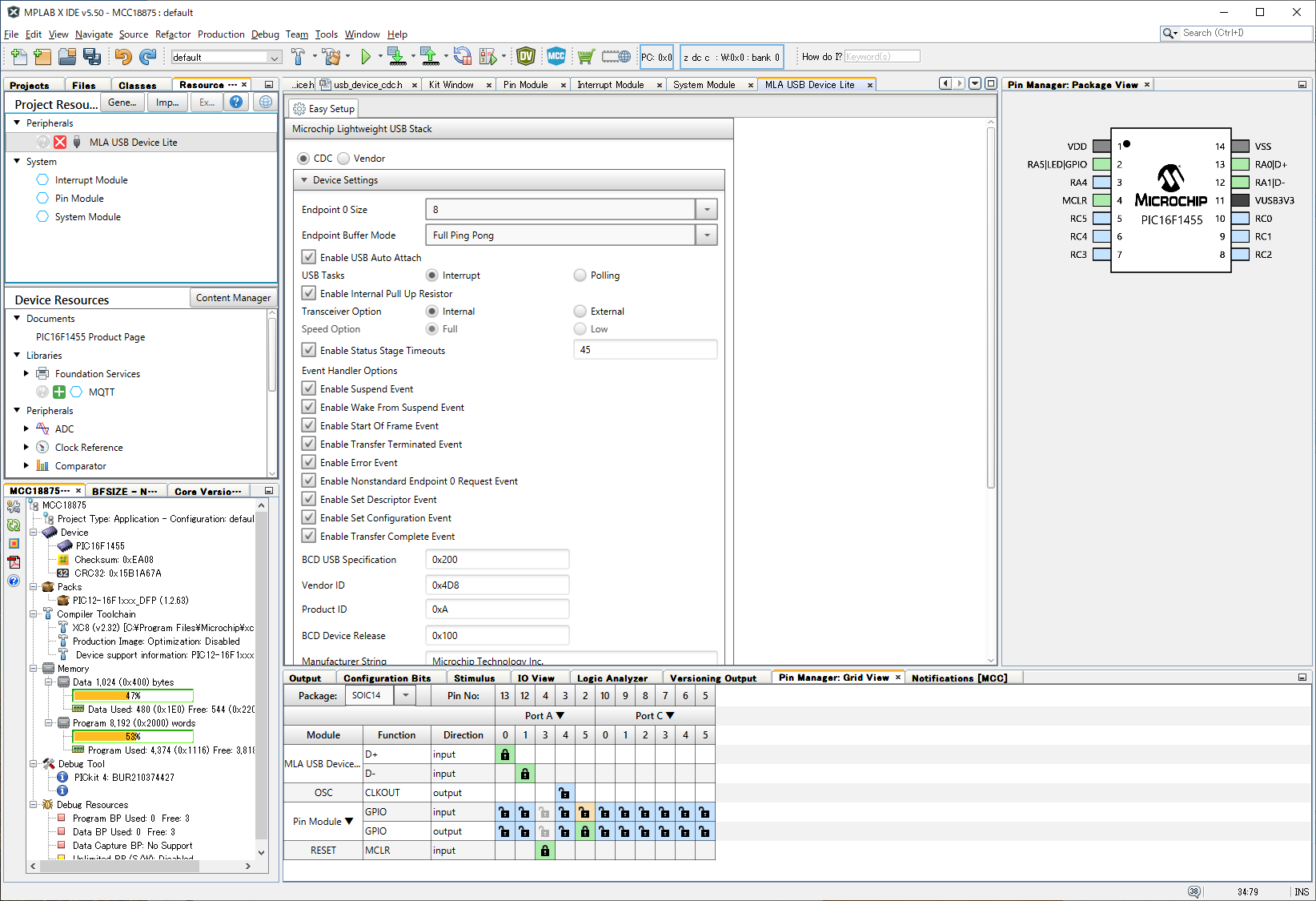Click the dashboard wrench project properties icon

pyautogui.click(x=14, y=506)
